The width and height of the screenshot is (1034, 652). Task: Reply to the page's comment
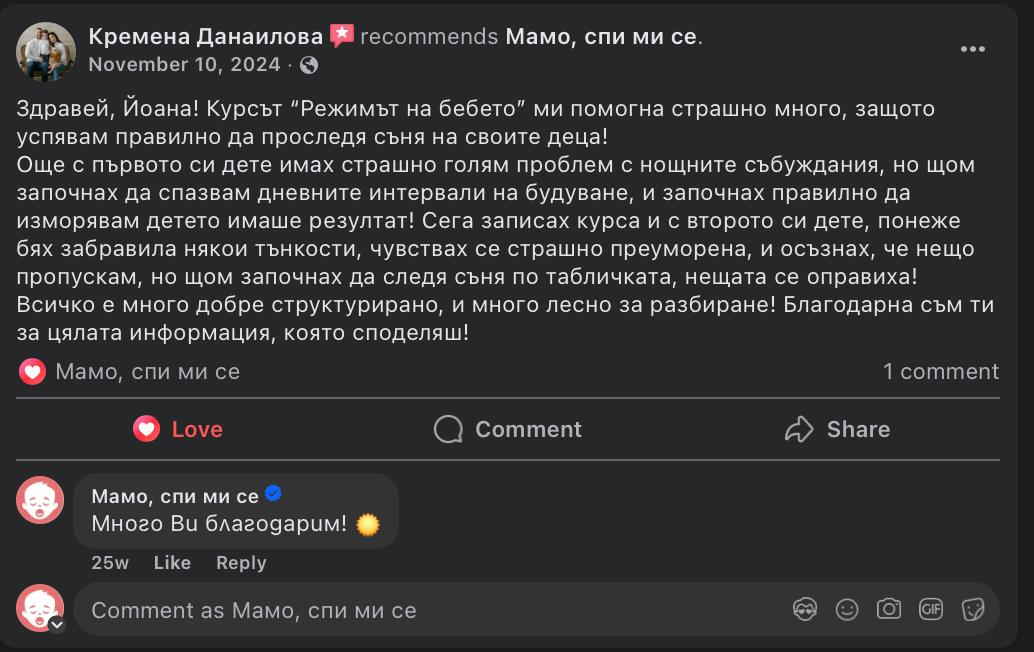(241, 563)
